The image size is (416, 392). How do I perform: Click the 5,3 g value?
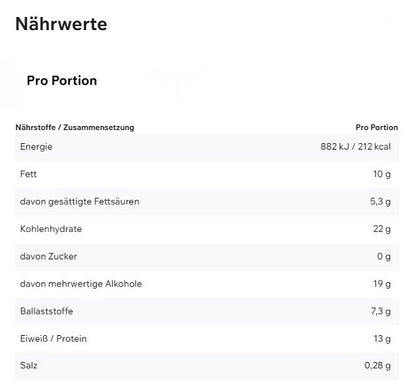click(380, 202)
